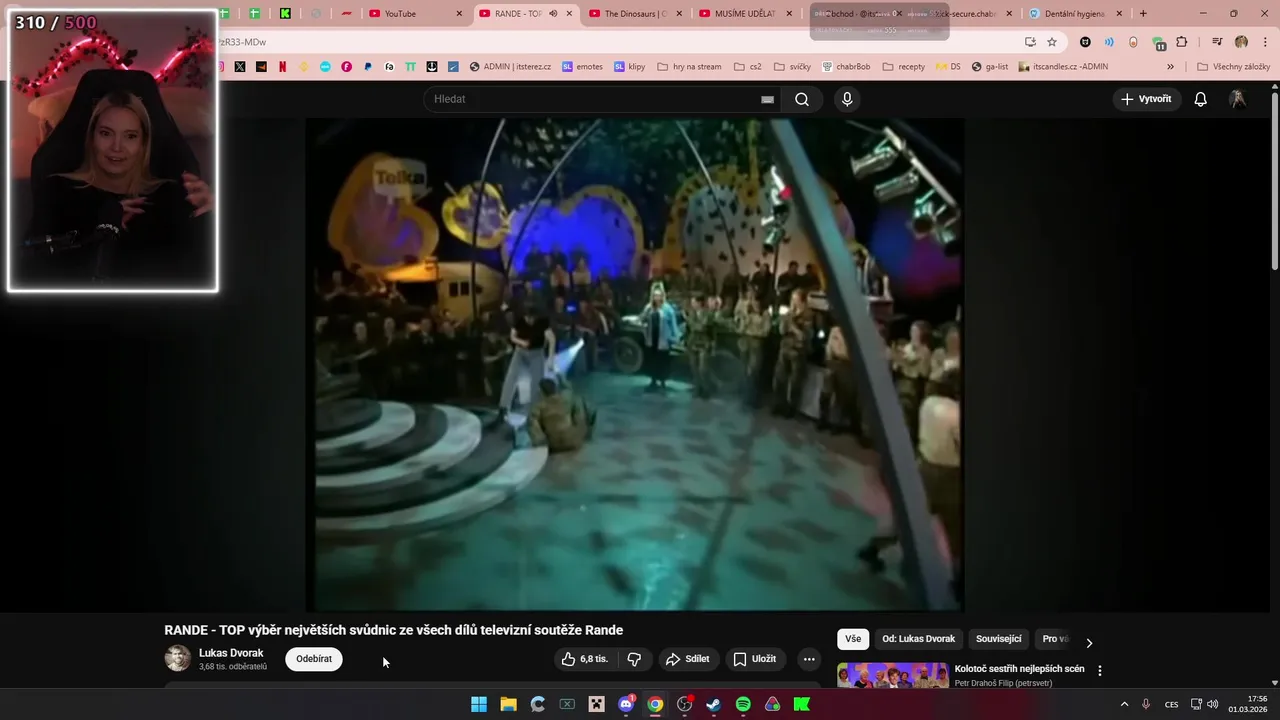This screenshot has height=720, width=1280.
Task: Open YouTube notifications bell
Action: pos(1201,99)
